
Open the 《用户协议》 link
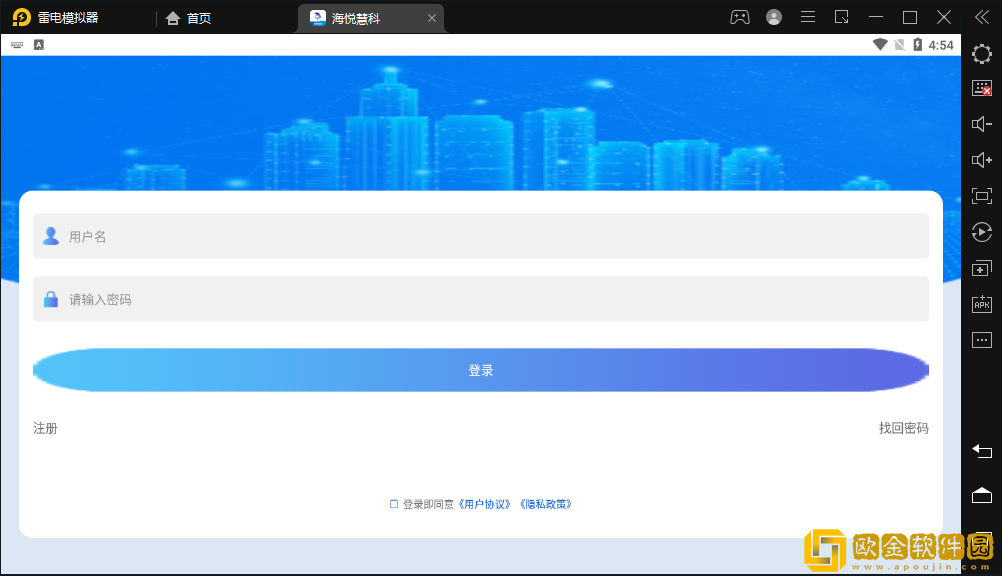tap(486, 504)
